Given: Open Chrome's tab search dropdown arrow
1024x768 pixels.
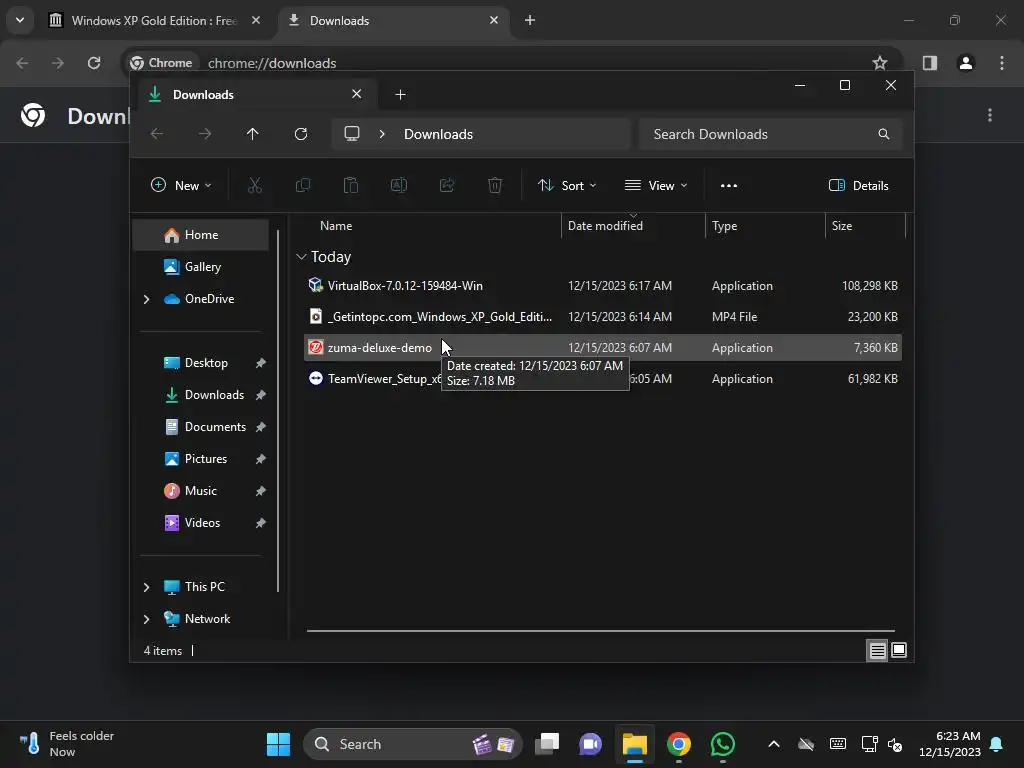Looking at the screenshot, I should (20, 20).
